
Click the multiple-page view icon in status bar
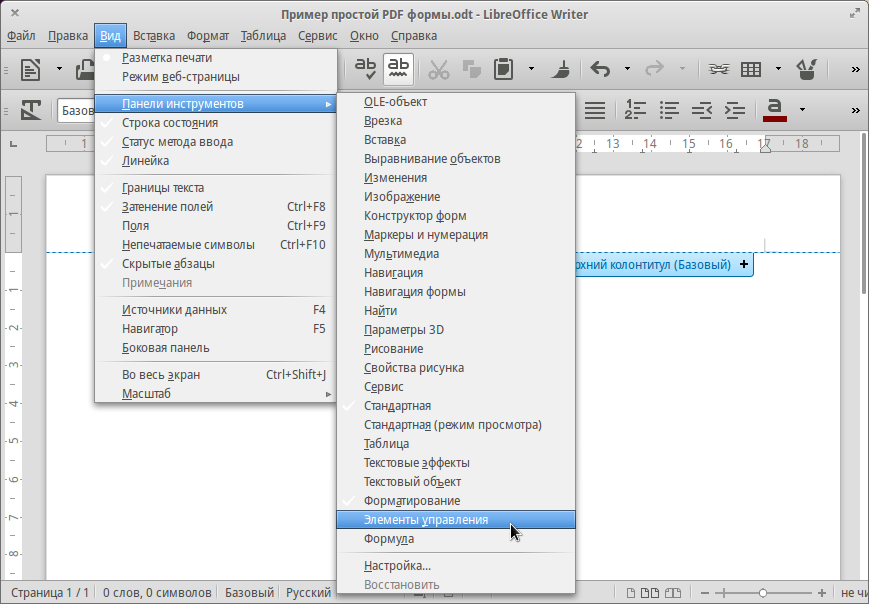point(650,593)
